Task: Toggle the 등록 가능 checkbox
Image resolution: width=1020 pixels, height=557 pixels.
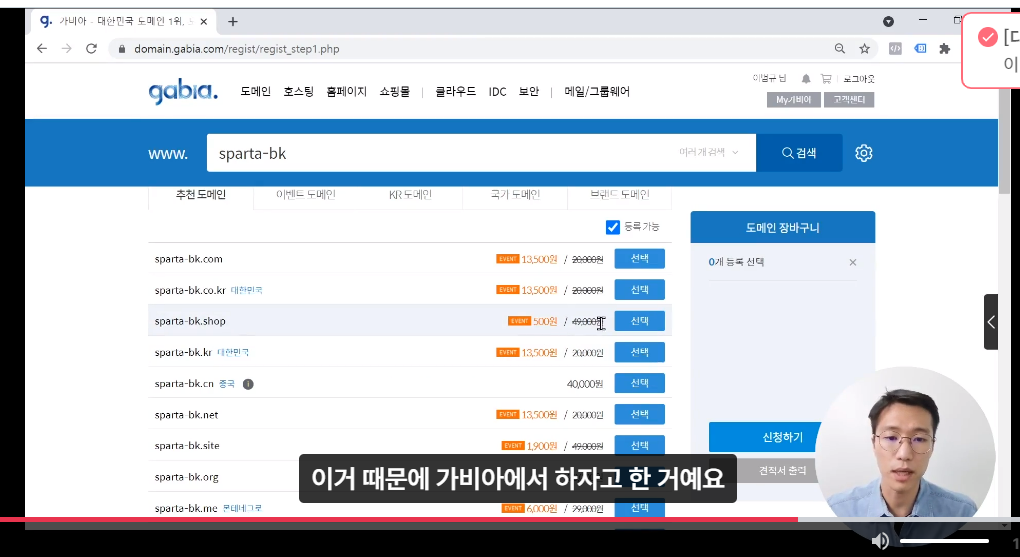Action: tap(613, 227)
